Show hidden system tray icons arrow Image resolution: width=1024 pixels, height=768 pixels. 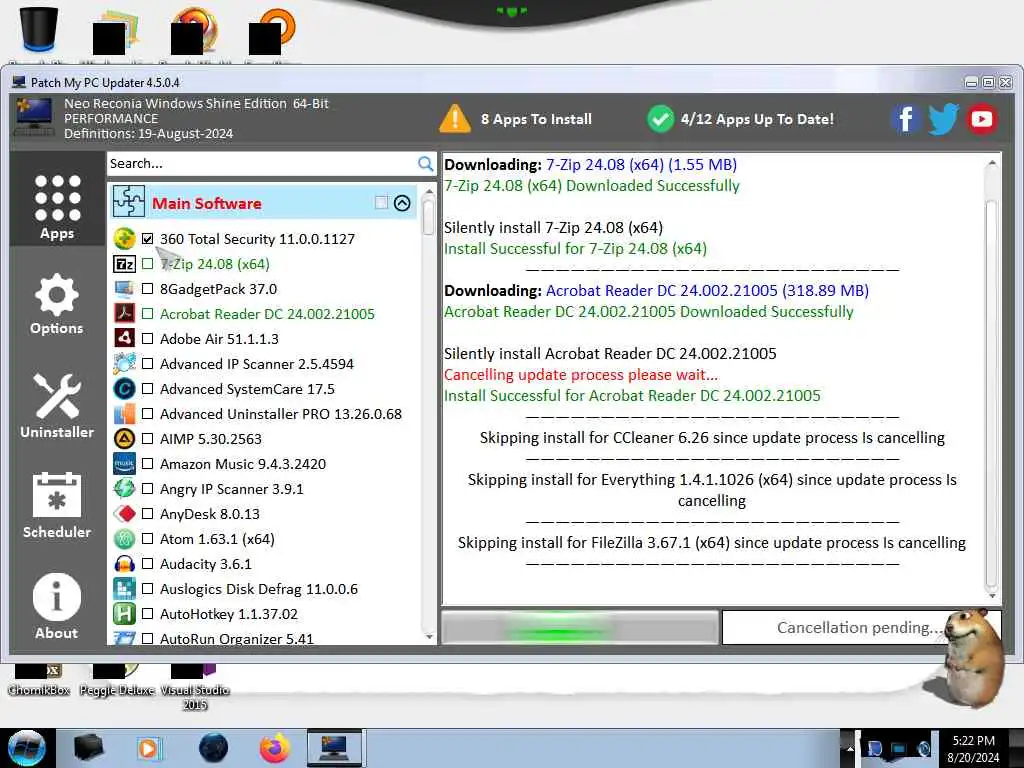[850, 748]
